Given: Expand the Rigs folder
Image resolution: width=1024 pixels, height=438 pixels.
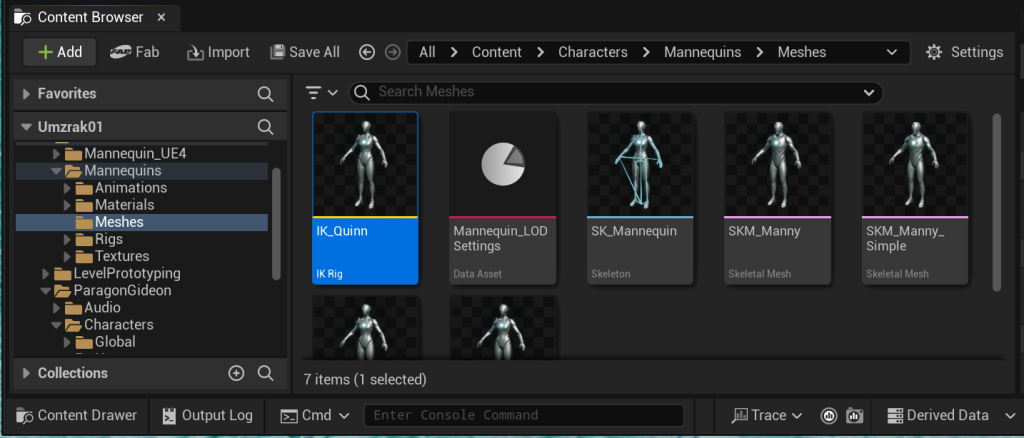Looking at the screenshot, I should (x=67, y=239).
